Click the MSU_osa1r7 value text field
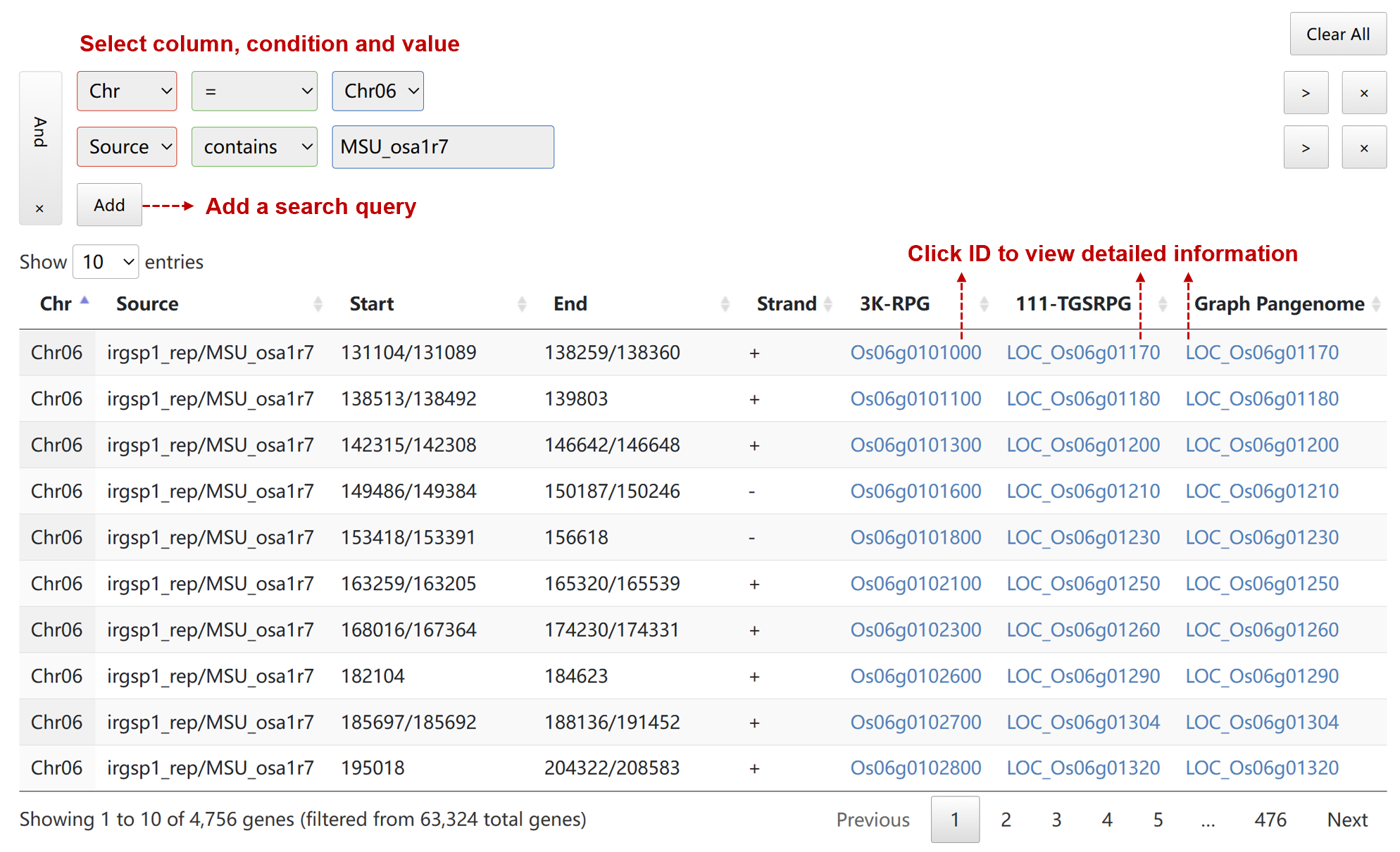Screen dimensions: 1400x852 tap(442, 146)
